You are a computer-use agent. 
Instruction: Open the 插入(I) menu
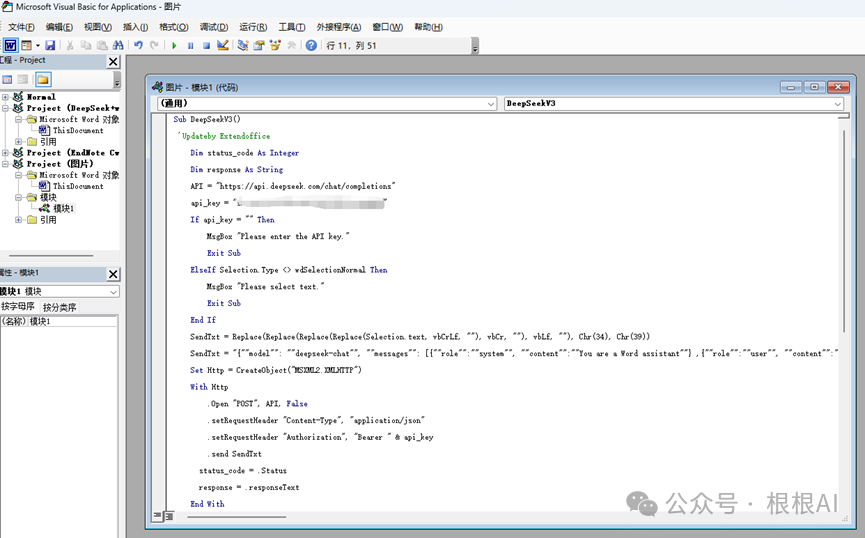[x=135, y=27]
